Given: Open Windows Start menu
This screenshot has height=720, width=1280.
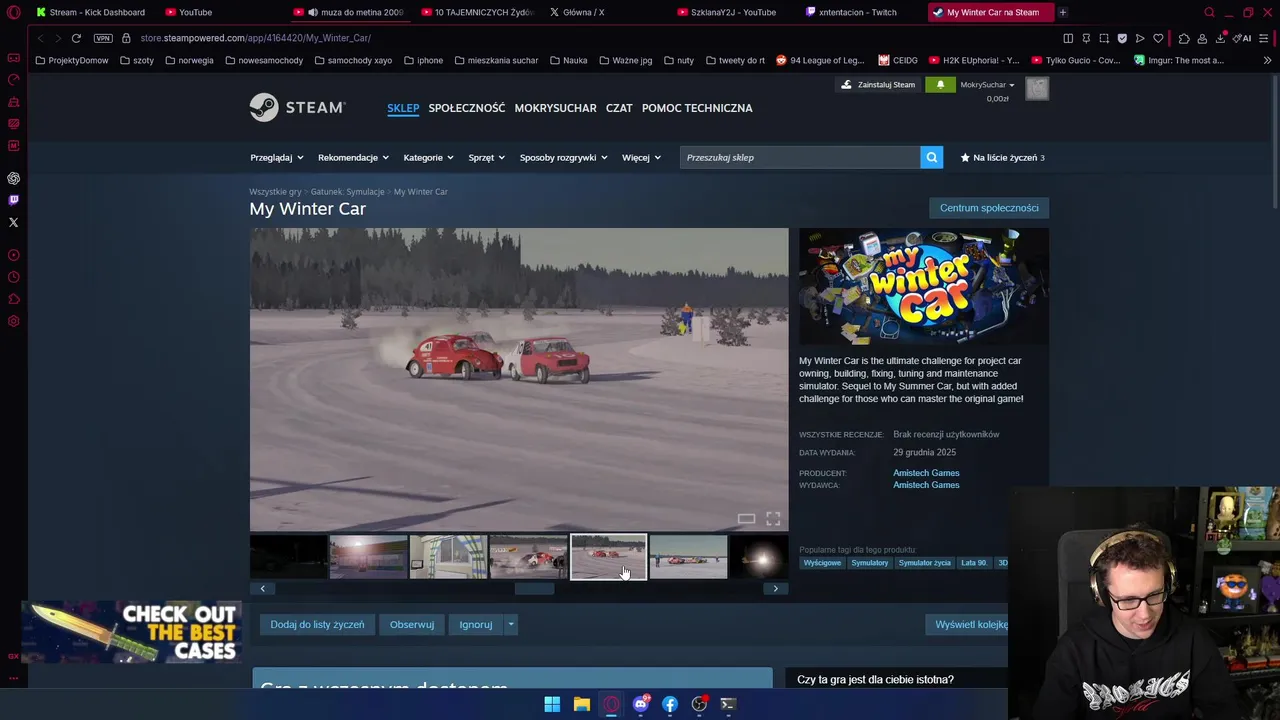Looking at the screenshot, I should tap(552, 704).
